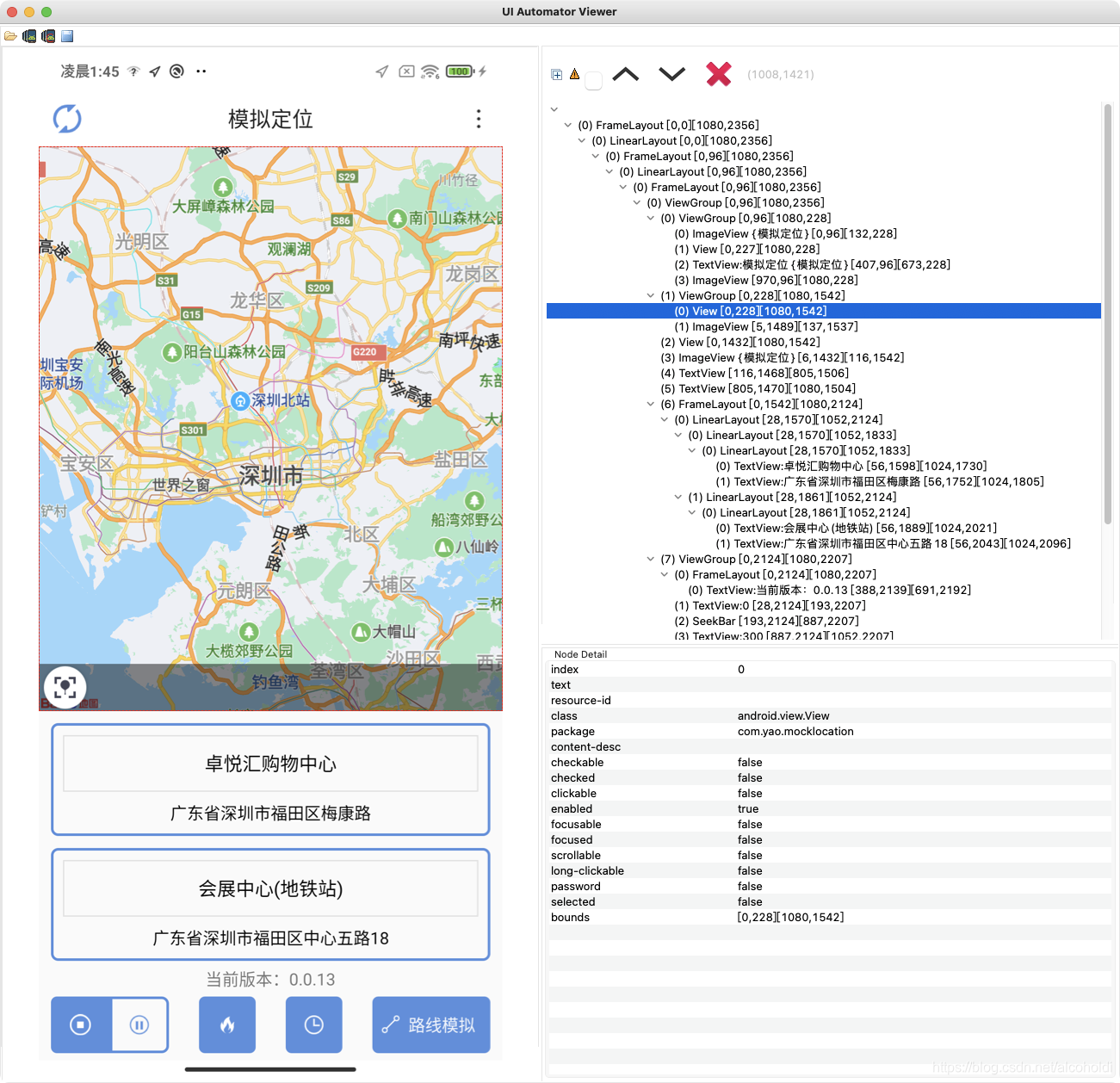Tap the flame icon button
The width and height of the screenshot is (1120, 1083).
[x=227, y=1024]
